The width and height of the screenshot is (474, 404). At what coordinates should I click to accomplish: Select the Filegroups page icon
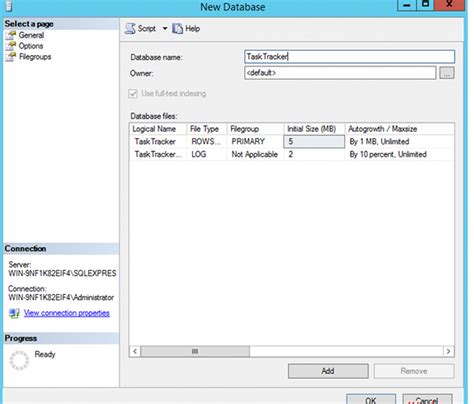(x=11, y=57)
